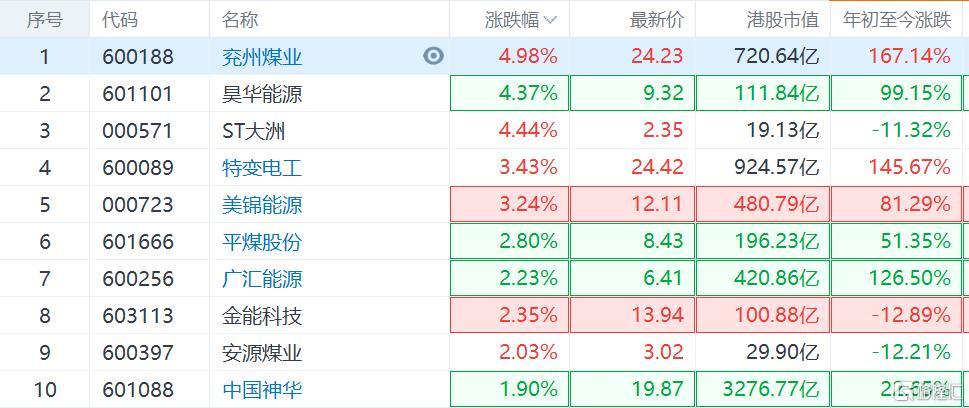969x408 pixels.
Task: Click the 名称 column header
Action: pyautogui.click(x=240, y=19)
